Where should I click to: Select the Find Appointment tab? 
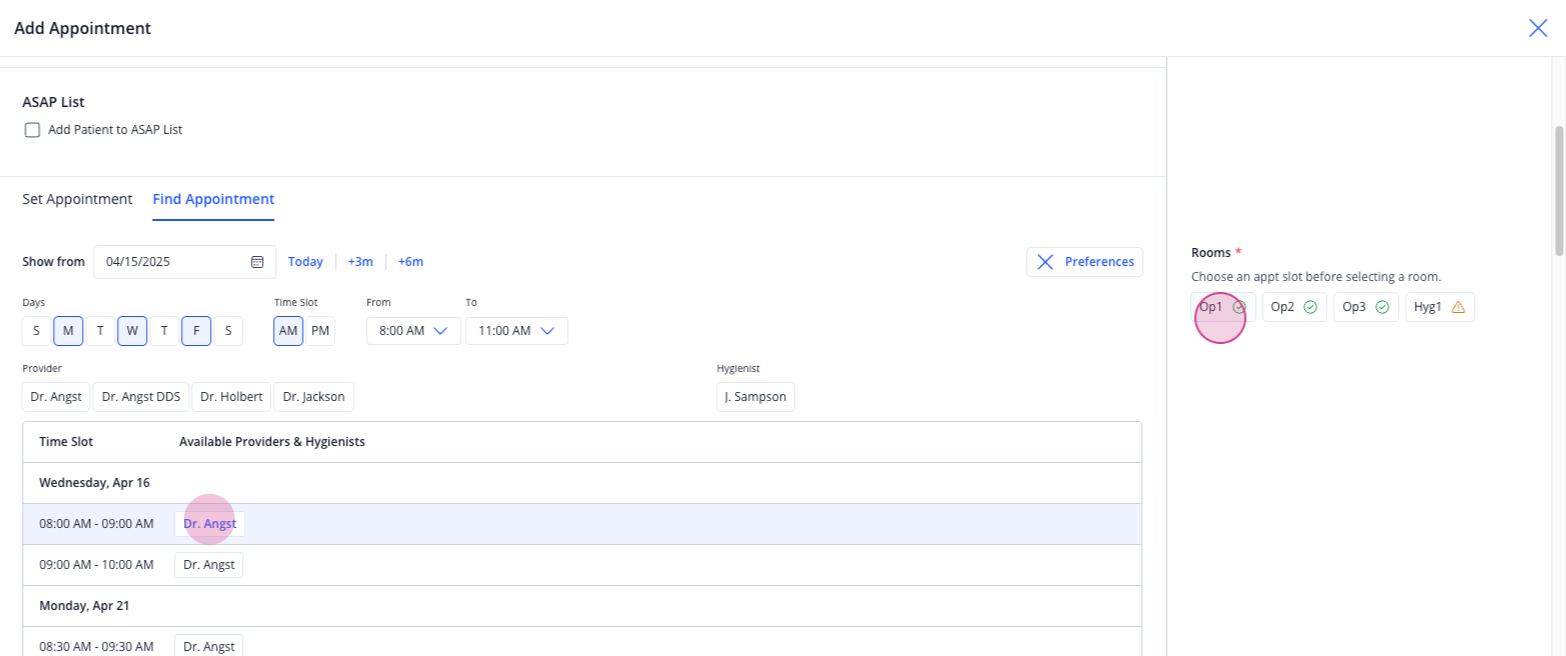[x=213, y=199]
